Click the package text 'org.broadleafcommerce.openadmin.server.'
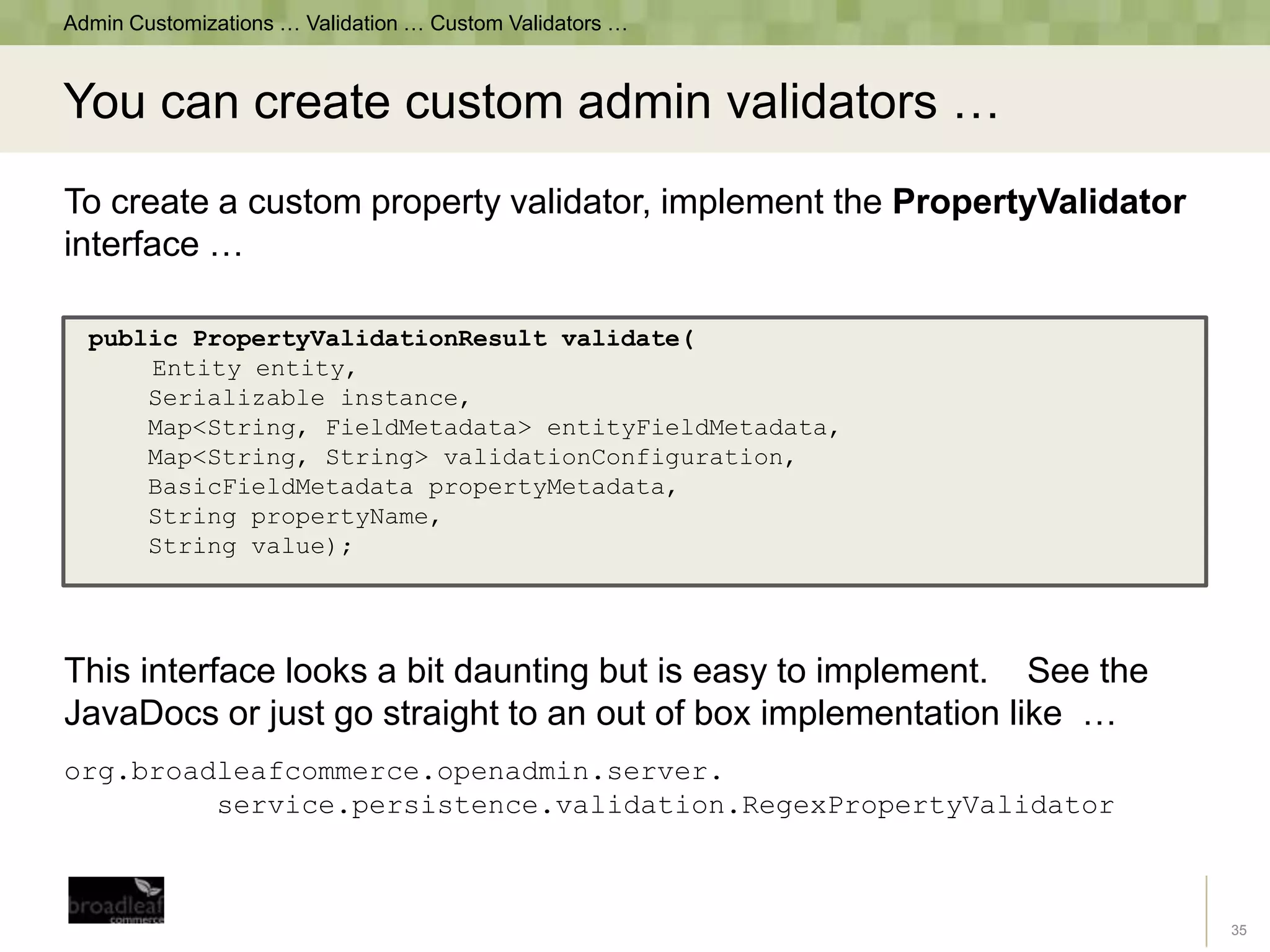Image resolution: width=1270 pixels, height=952 pixels. tap(393, 772)
